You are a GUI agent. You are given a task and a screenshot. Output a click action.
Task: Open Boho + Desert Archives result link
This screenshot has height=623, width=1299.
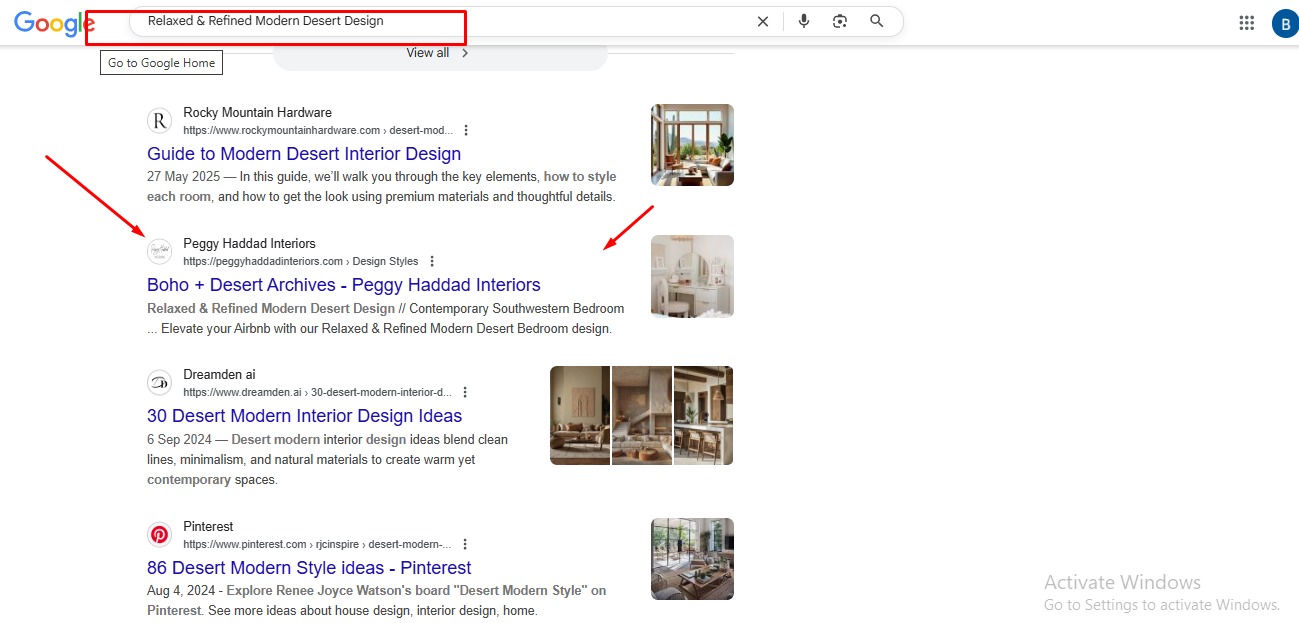pos(343,285)
